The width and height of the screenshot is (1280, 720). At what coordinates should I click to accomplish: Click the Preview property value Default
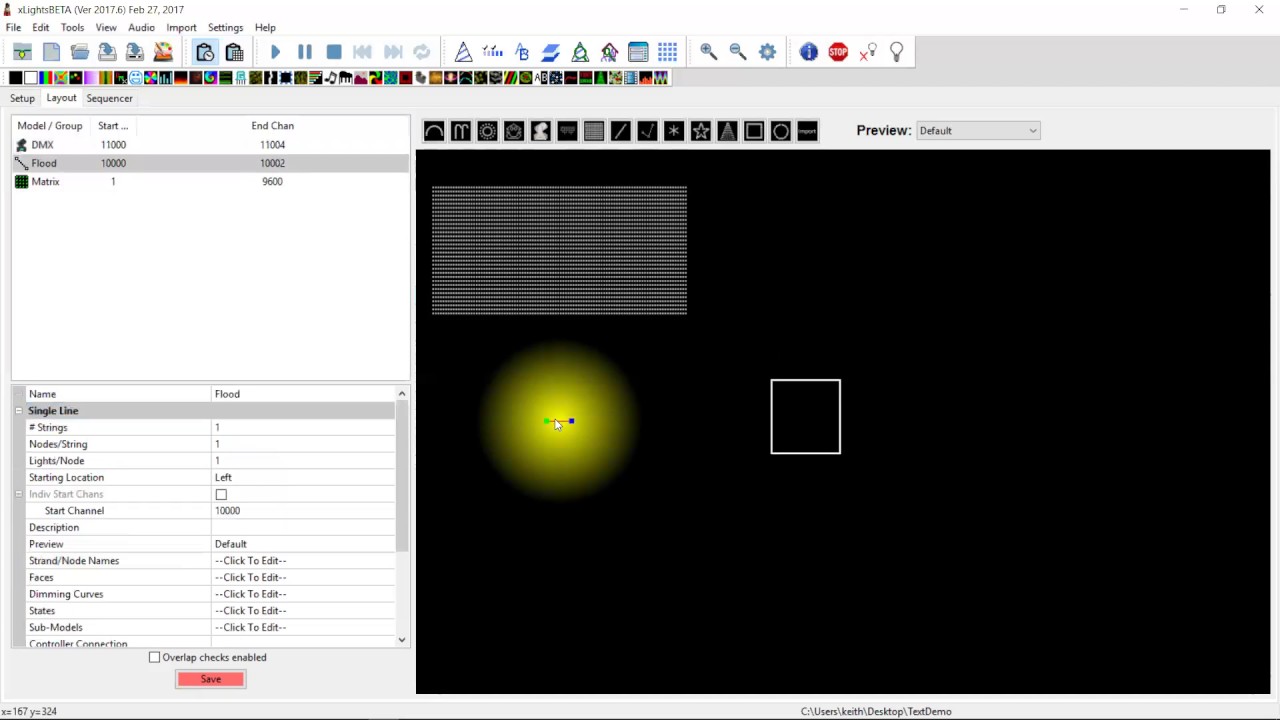pos(304,544)
